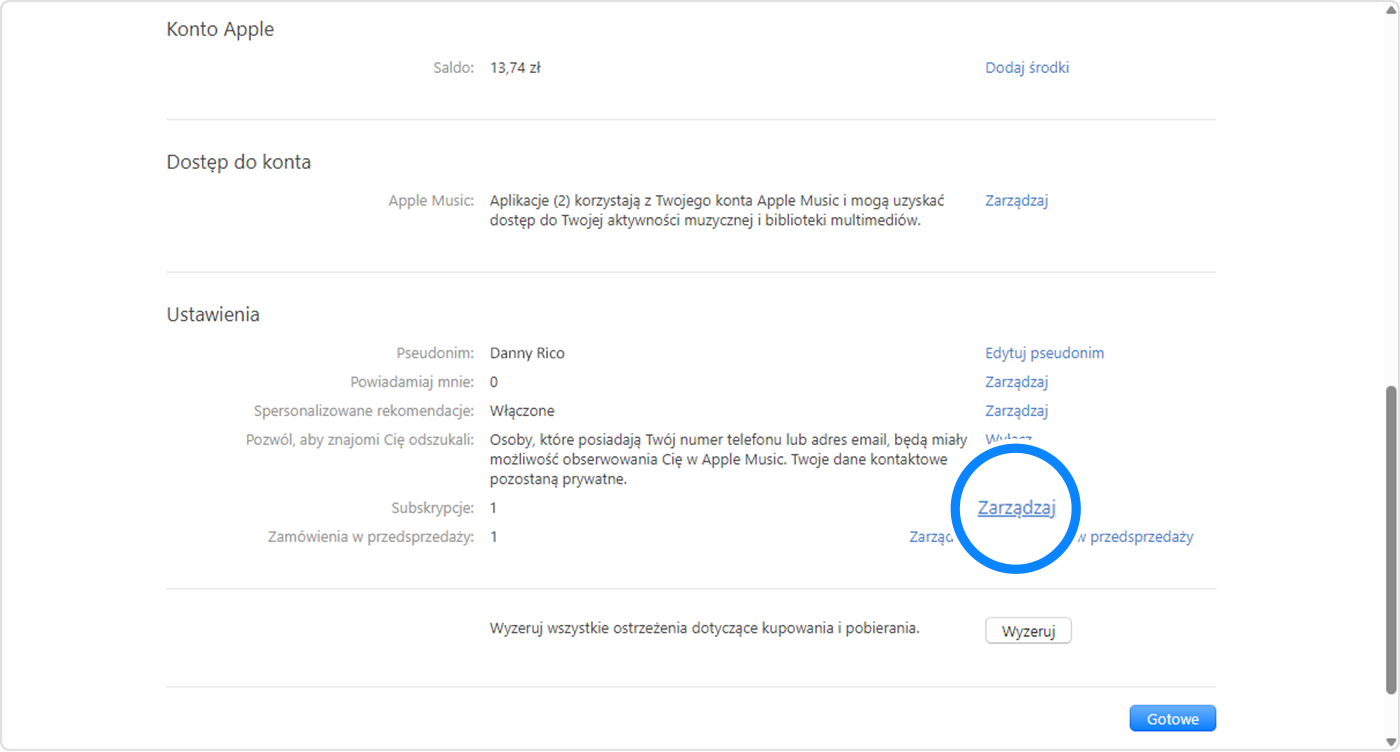
Task: Click the Konto Apple heading
Action: pos(220,30)
